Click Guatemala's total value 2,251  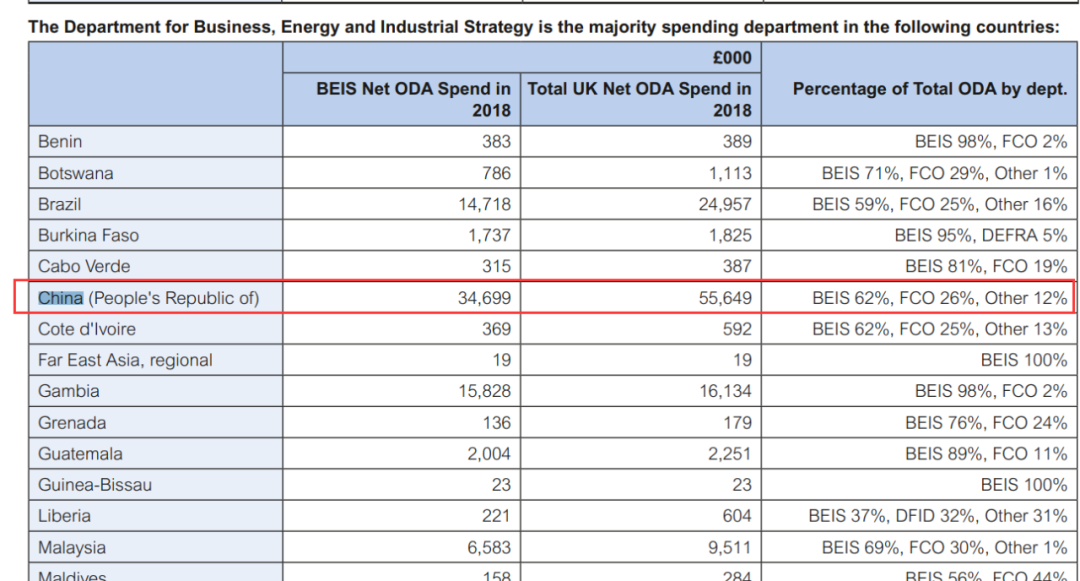click(x=729, y=454)
